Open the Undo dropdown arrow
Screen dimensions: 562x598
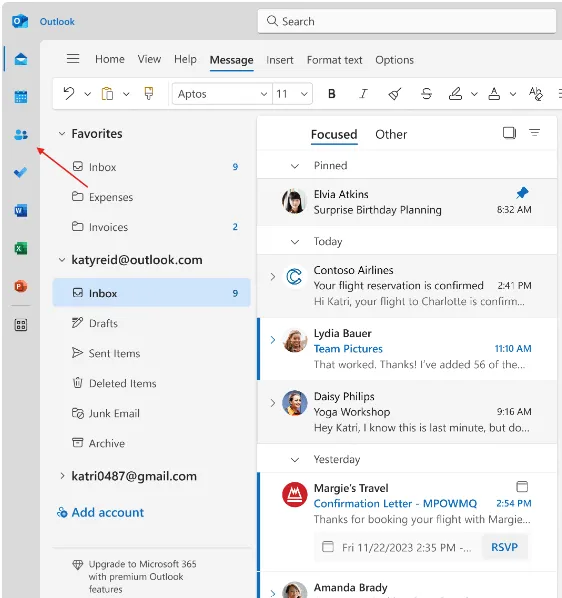coord(88,94)
